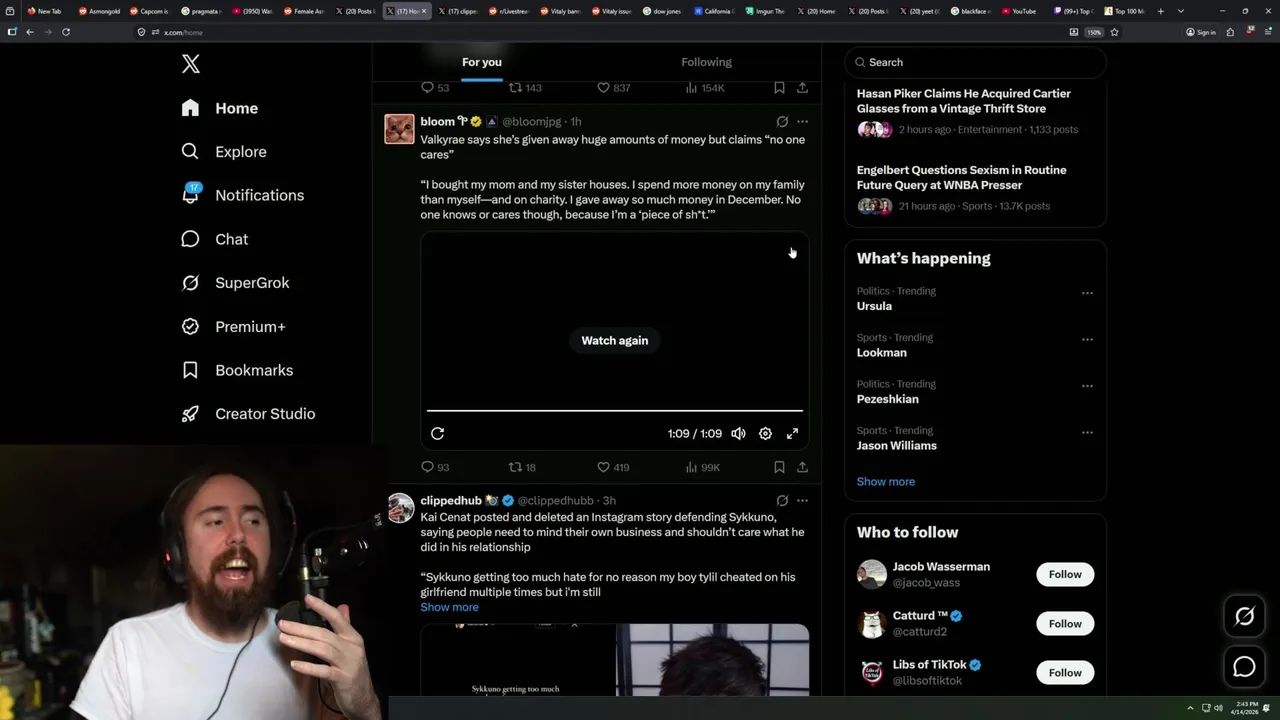Click the replay icon on video
This screenshot has width=1280, height=720.
click(437, 433)
